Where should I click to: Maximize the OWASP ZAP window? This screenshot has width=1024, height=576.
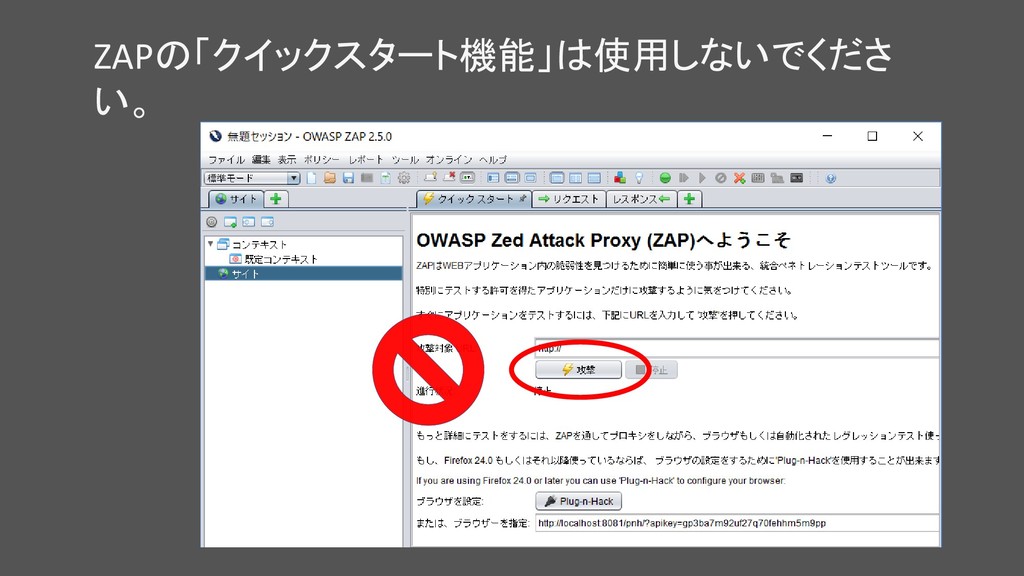click(872, 136)
